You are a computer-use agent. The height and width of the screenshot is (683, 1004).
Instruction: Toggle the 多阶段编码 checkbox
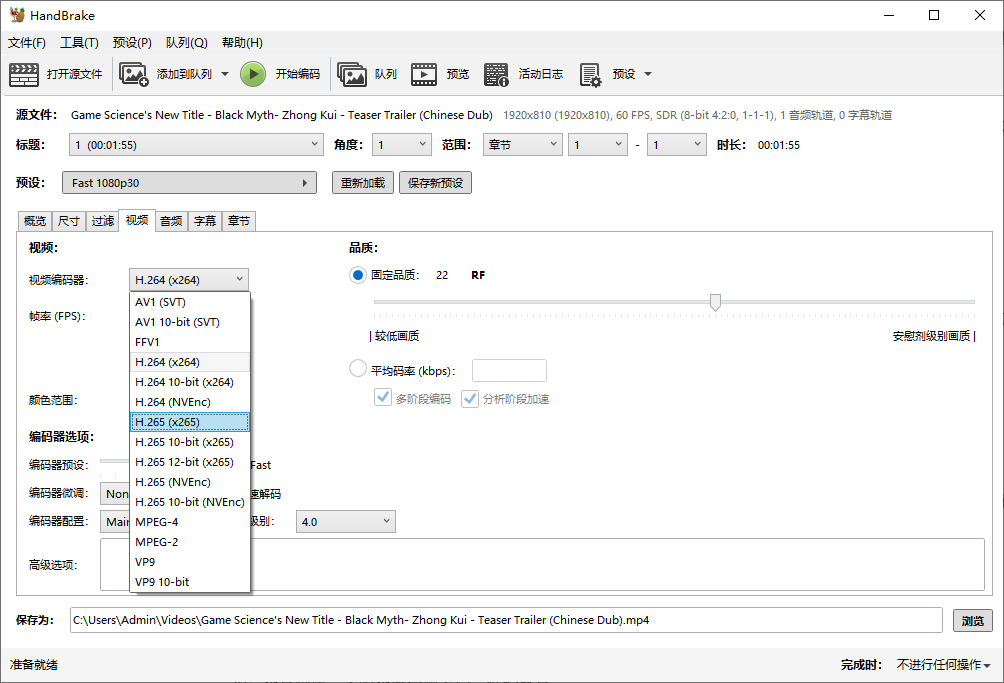coord(382,398)
